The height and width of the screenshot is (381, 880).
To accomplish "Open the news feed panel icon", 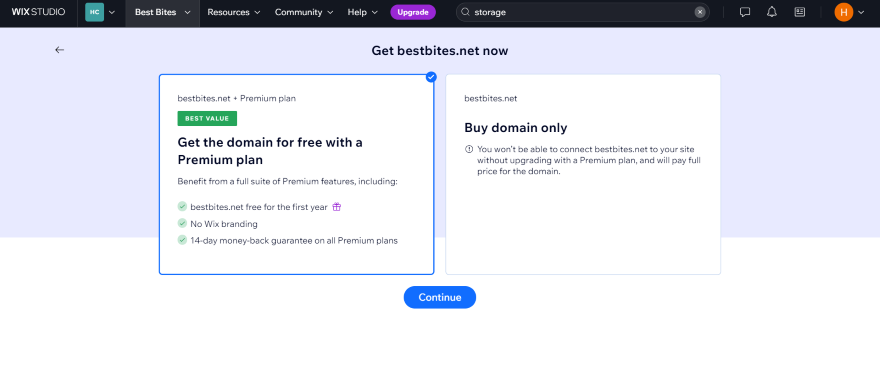I will 799,12.
